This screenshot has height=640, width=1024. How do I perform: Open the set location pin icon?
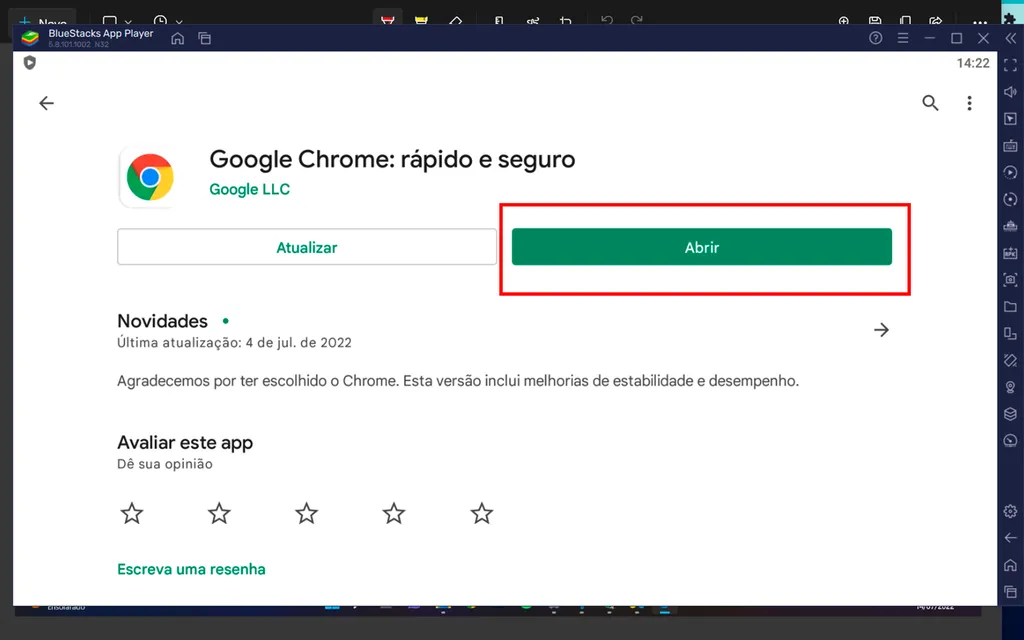[1010, 387]
